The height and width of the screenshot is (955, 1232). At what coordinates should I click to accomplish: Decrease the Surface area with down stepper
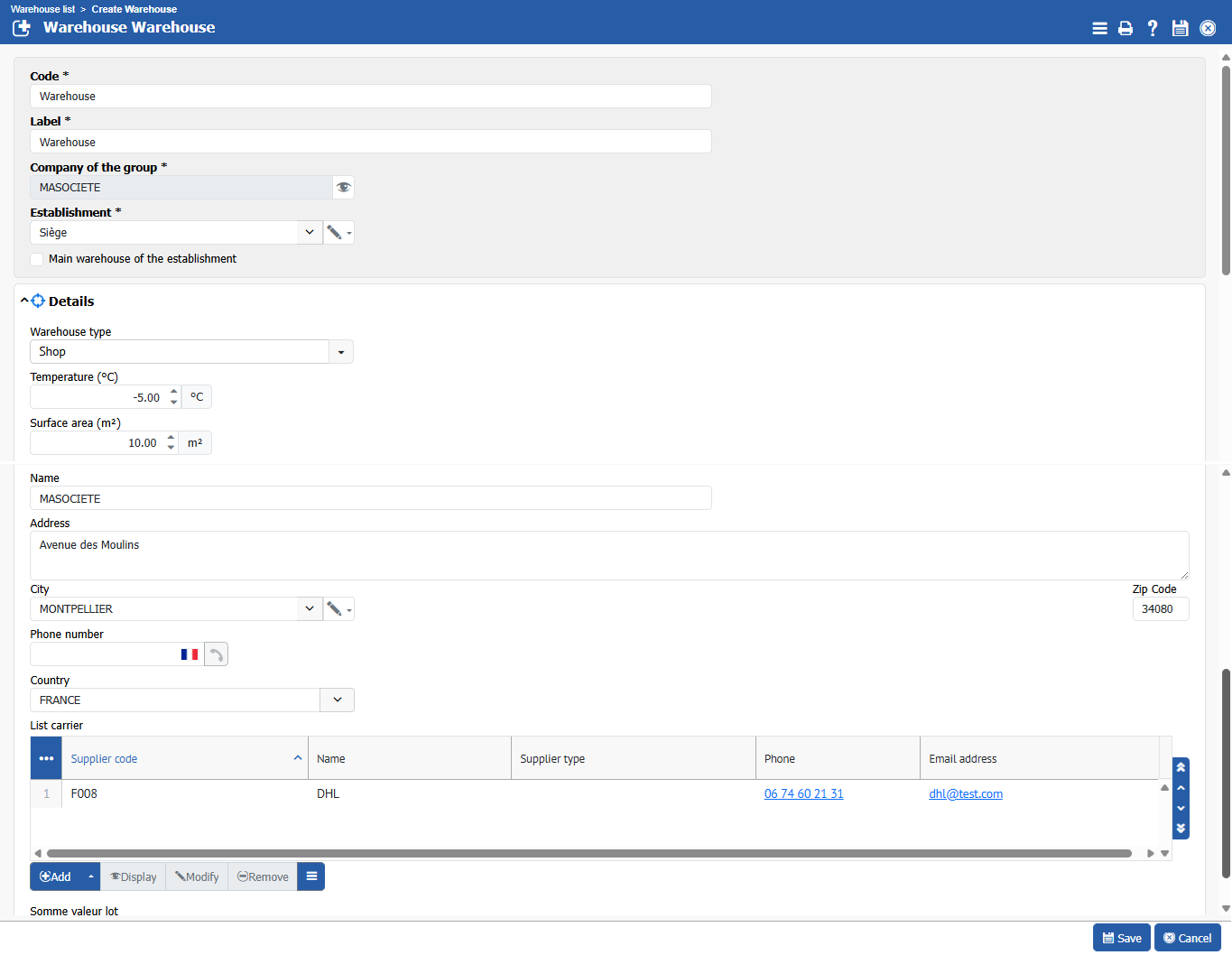pyautogui.click(x=171, y=448)
